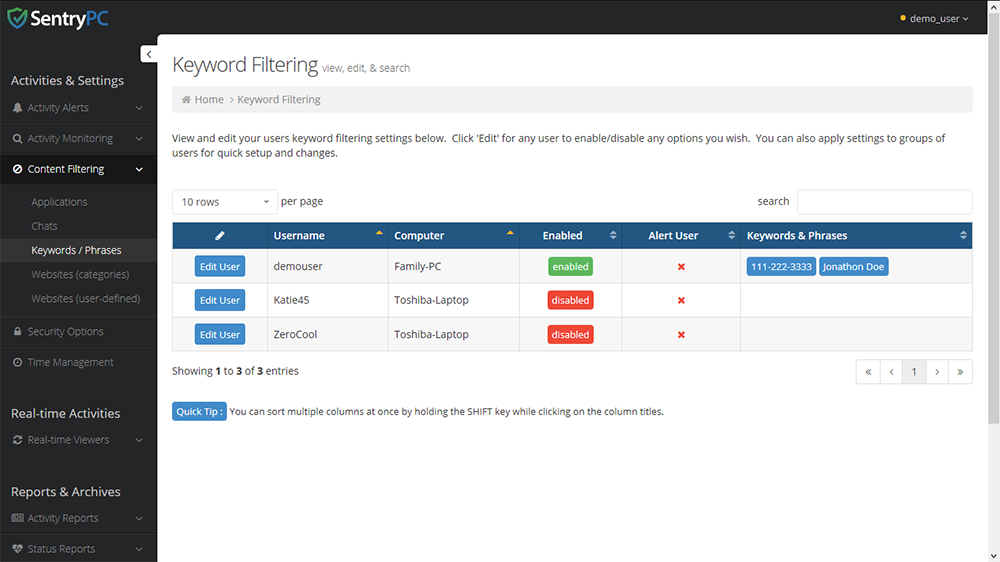Open Websites (user-defined) in sidebar
The height and width of the screenshot is (562, 1000).
(85, 299)
